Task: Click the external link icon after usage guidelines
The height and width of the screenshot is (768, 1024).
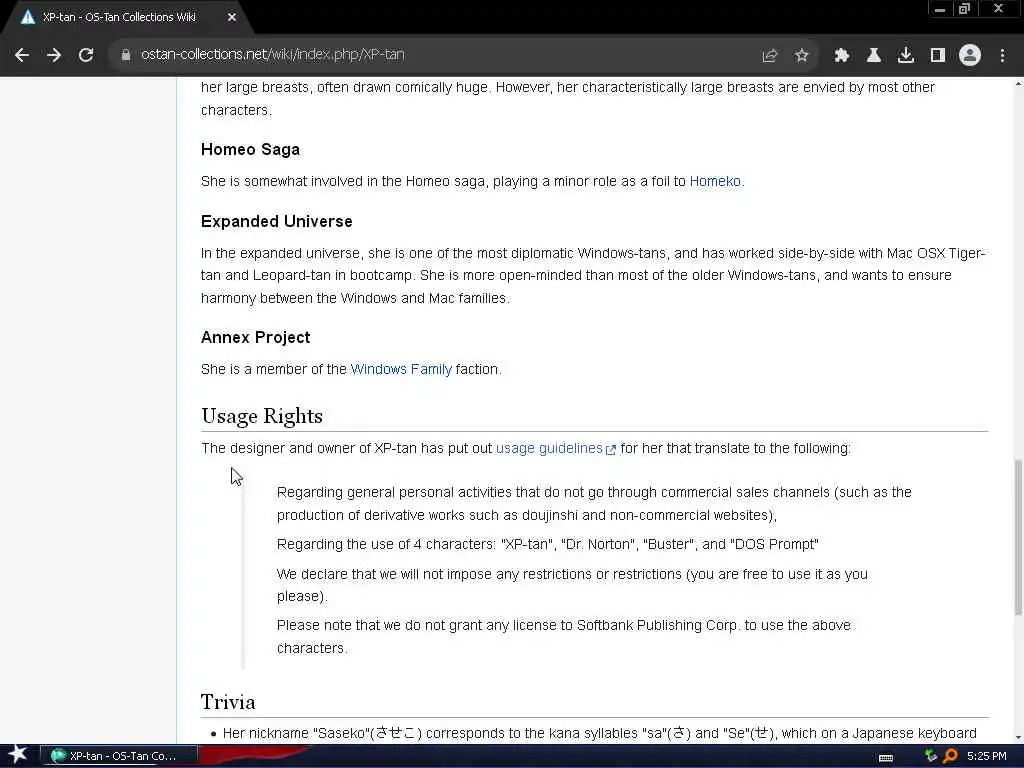Action: click(x=611, y=450)
